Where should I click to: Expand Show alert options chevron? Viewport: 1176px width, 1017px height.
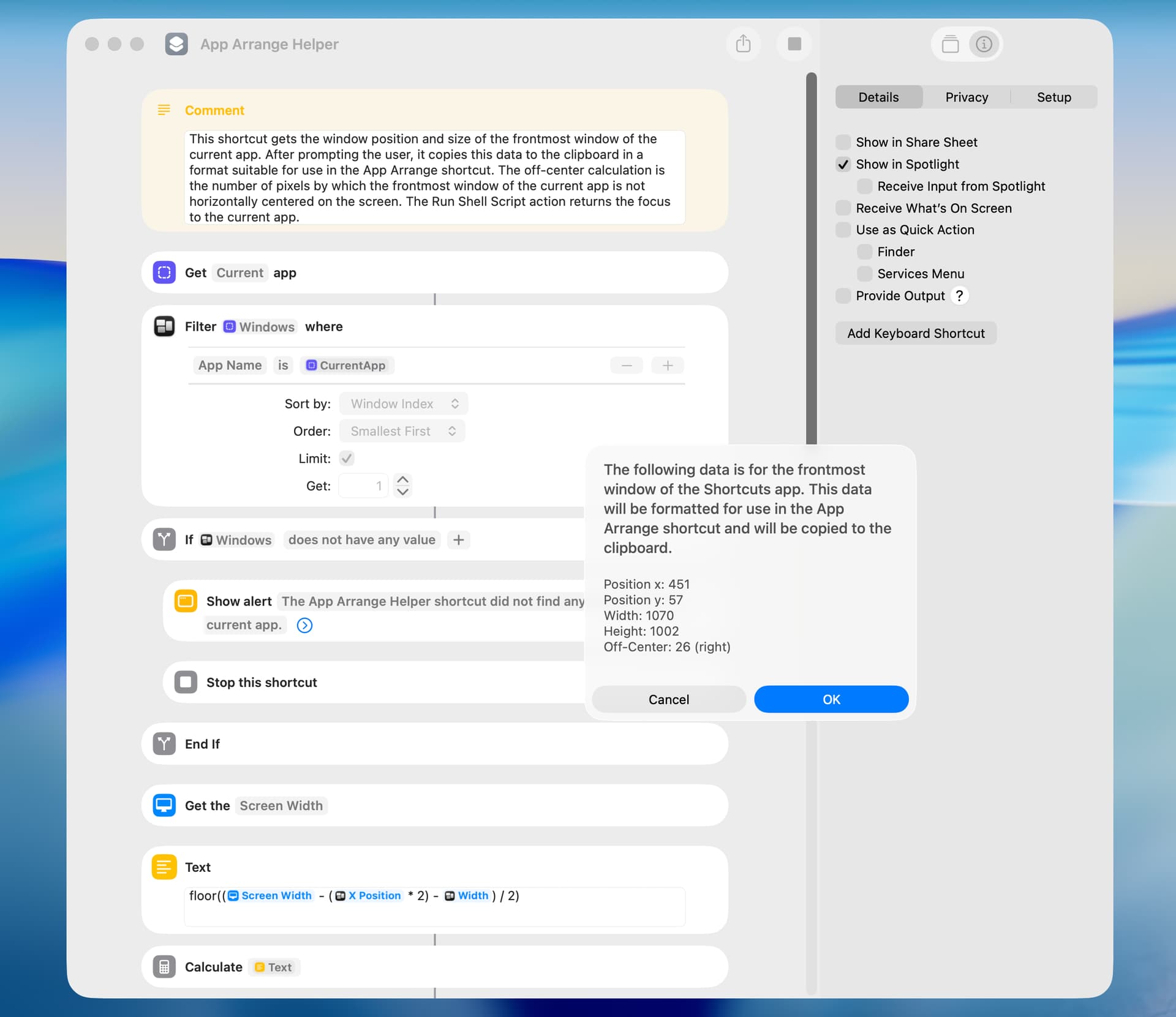pyautogui.click(x=304, y=625)
